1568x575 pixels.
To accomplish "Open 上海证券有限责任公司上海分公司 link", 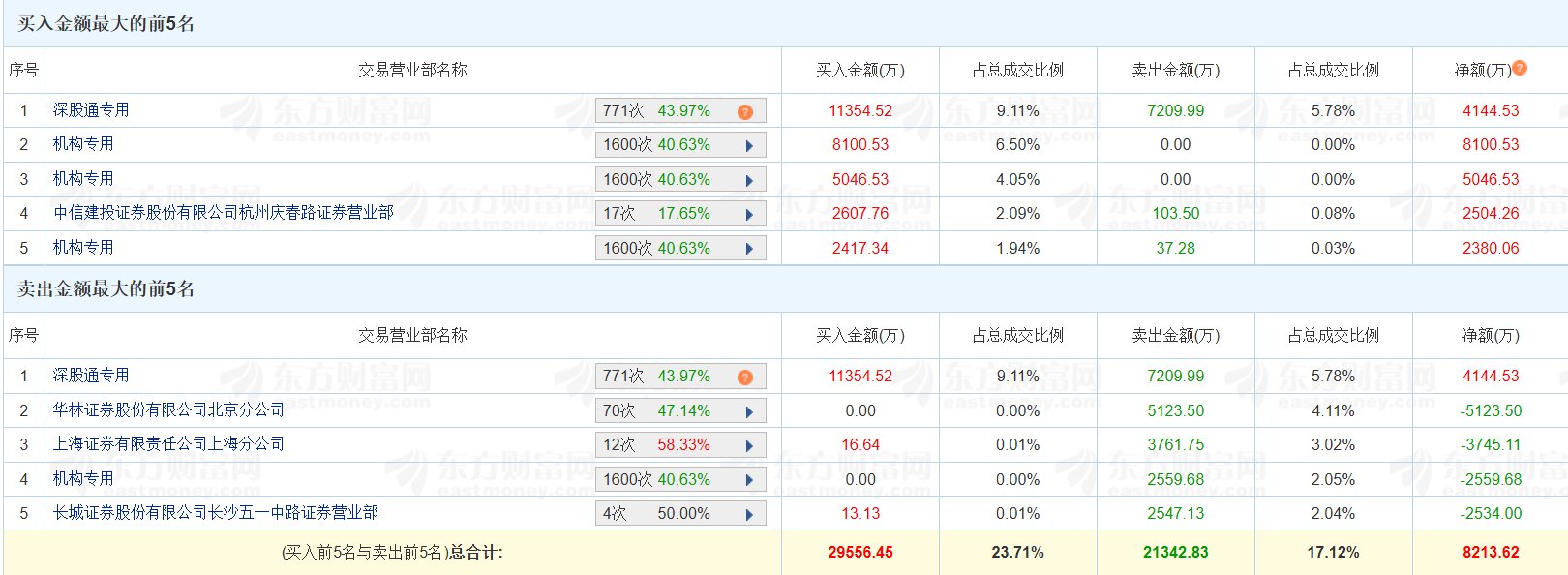I will [x=168, y=444].
